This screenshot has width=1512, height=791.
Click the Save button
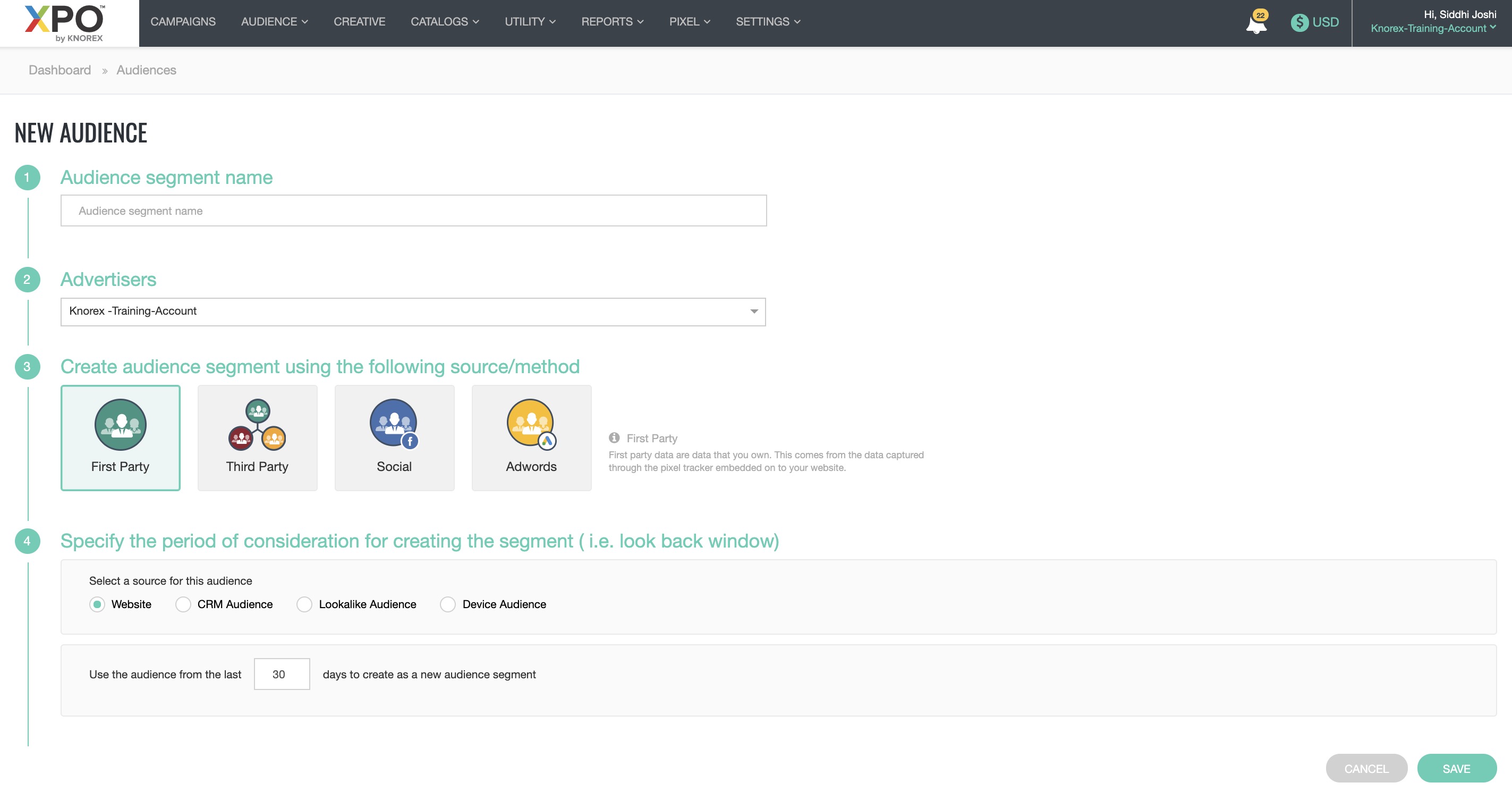point(1456,768)
